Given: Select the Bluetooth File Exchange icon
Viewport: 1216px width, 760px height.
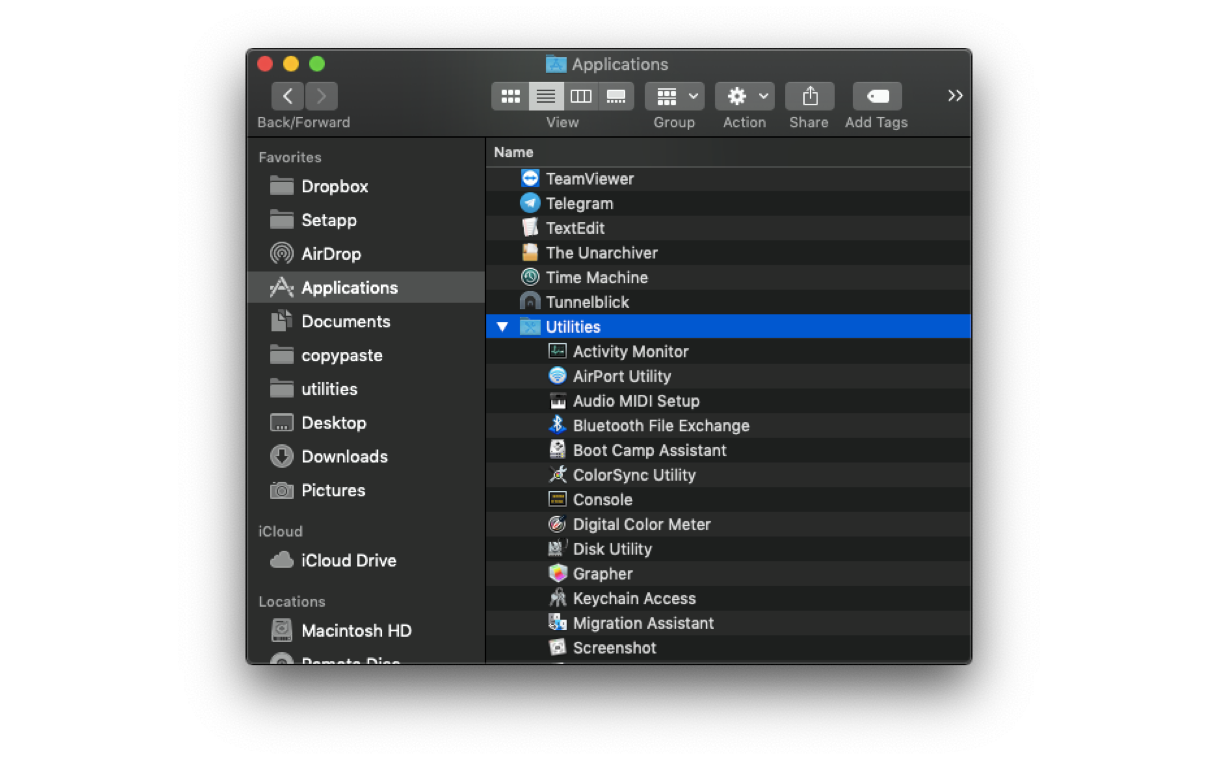Looking at the screenshot, I should pos(558,425).
